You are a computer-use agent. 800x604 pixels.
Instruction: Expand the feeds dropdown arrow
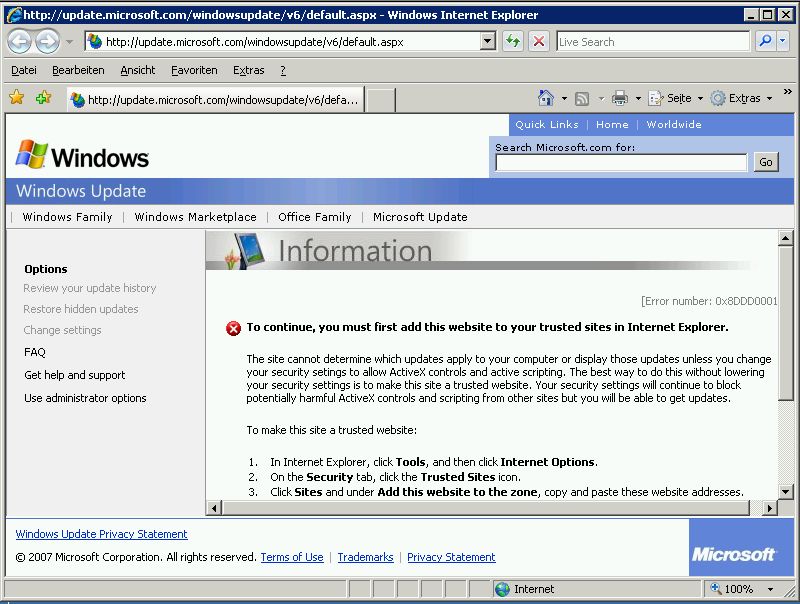(x=601, y=98)
